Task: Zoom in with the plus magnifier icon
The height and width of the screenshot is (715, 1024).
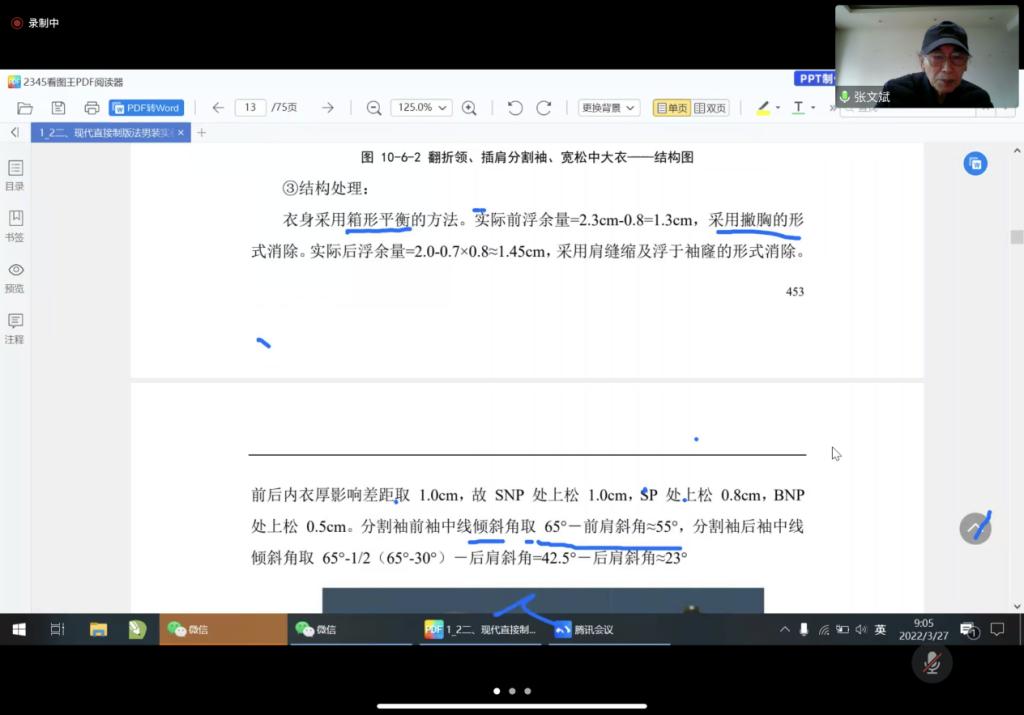Action: 469,108
